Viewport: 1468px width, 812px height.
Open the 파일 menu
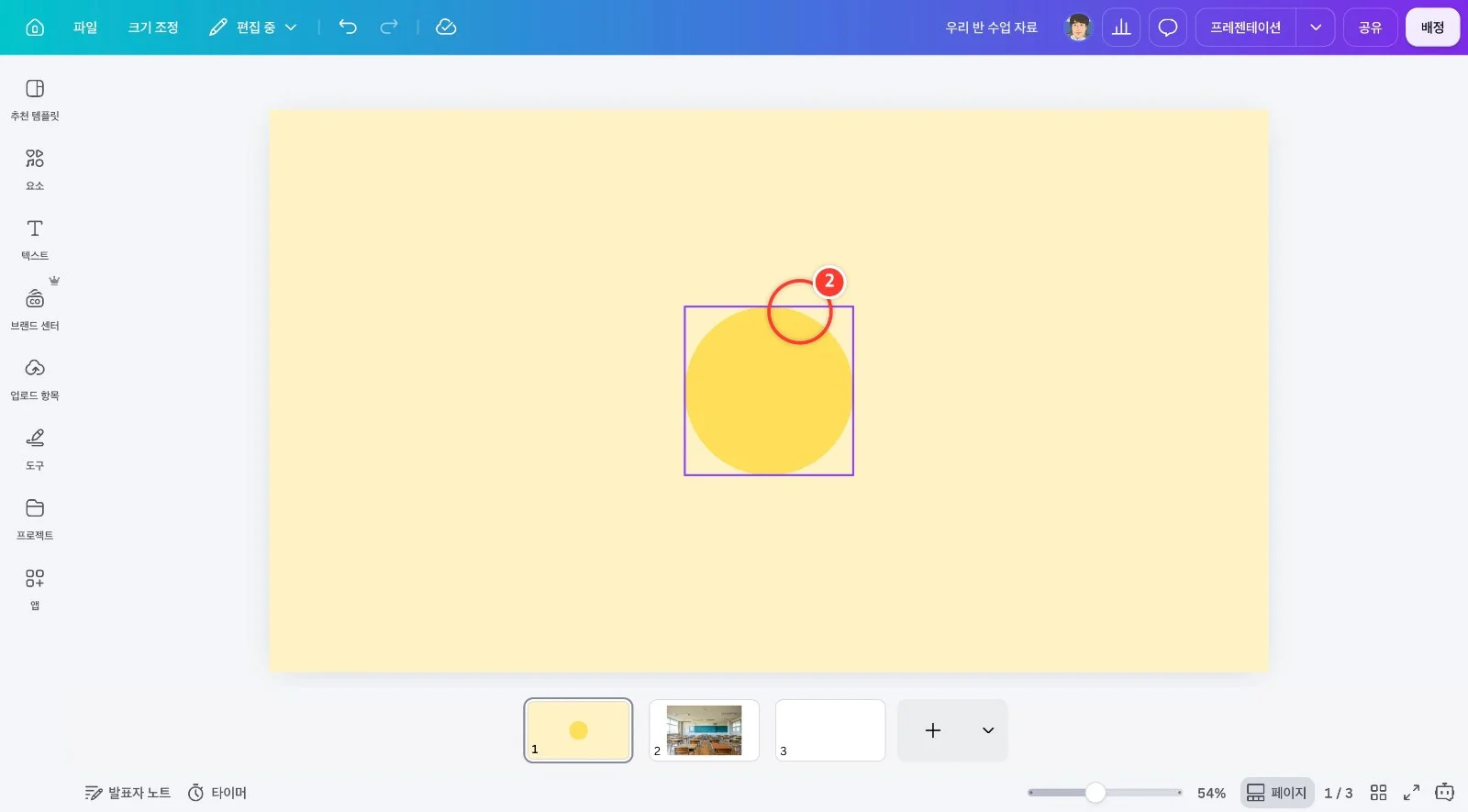click(x=85, y=28)
